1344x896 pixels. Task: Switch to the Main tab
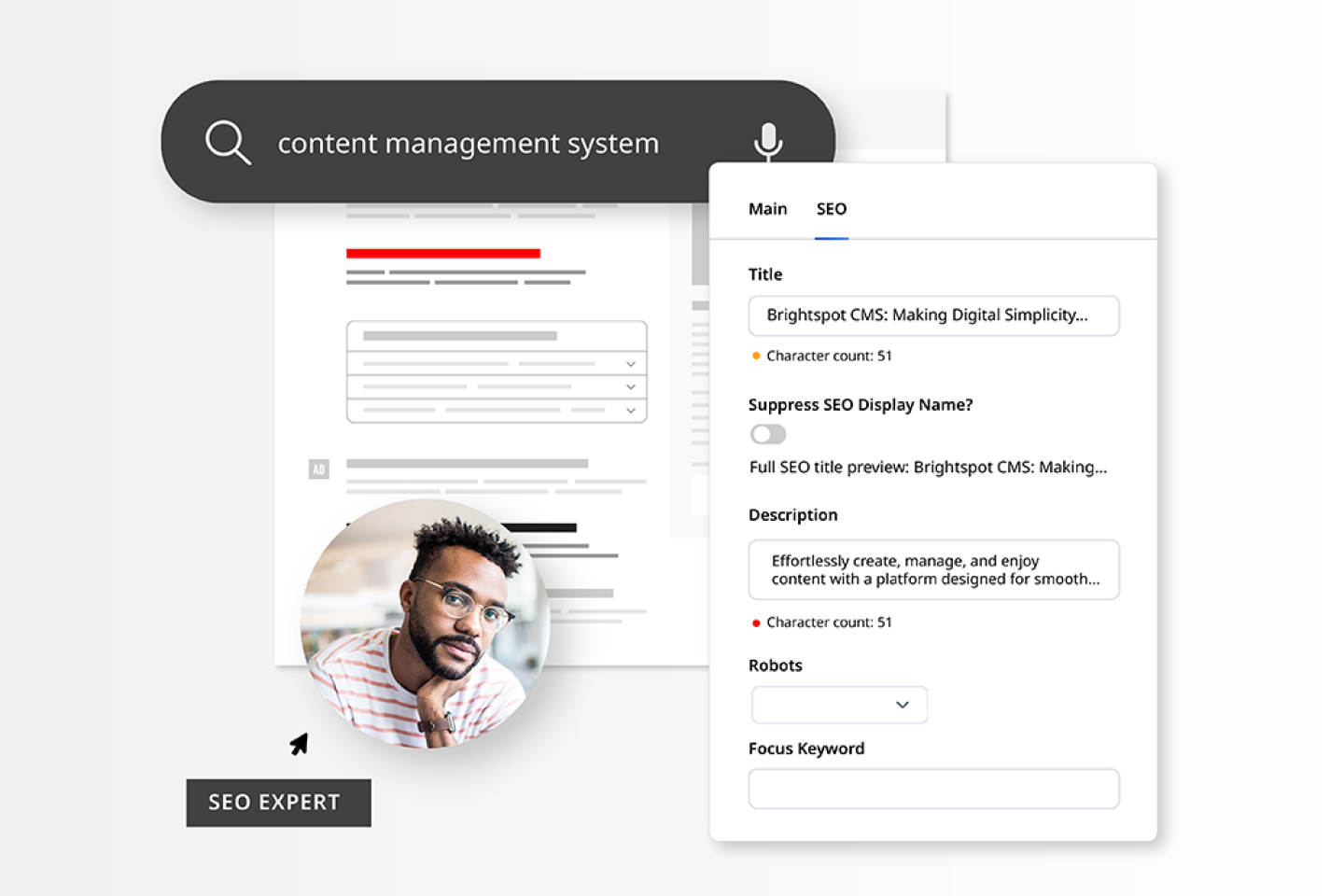tap(767, 209)
